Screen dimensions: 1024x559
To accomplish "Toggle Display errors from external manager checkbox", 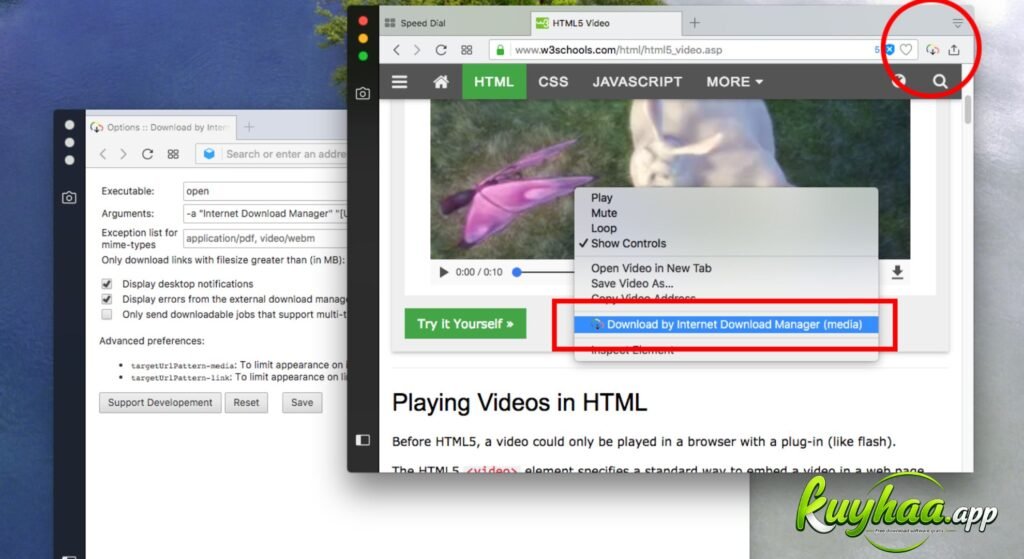I will (106, 299).
